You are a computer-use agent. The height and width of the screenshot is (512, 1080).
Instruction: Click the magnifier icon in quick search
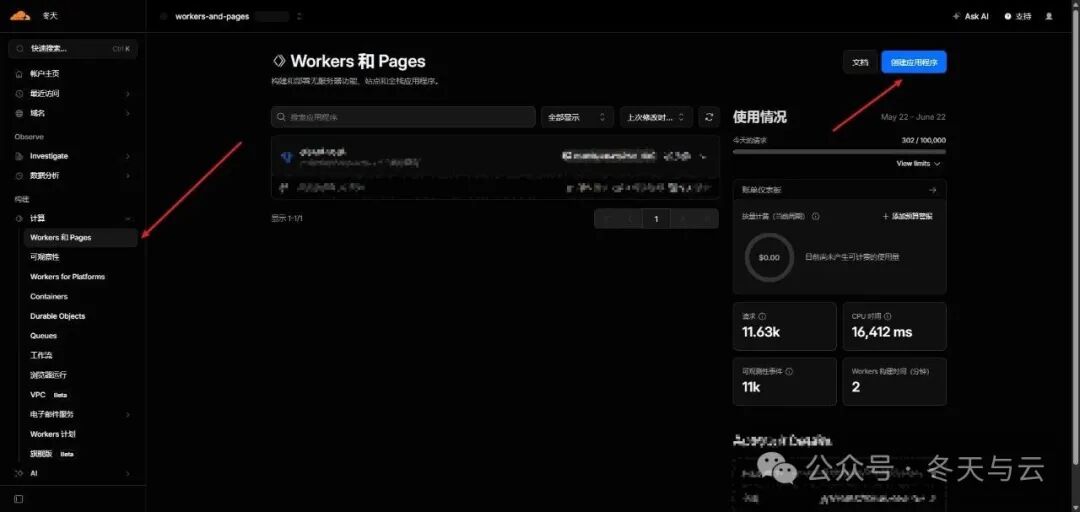click(x=20, y=49)
